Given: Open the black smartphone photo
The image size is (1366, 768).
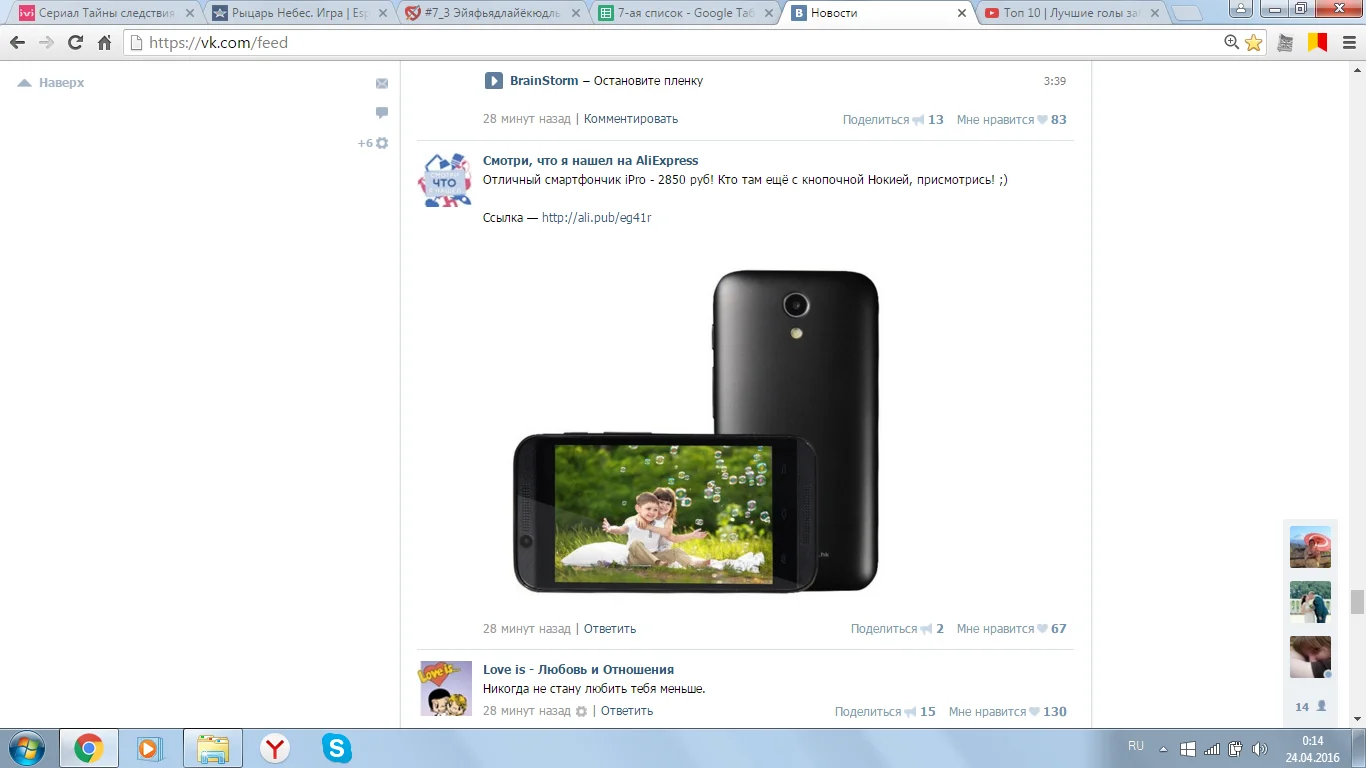Looking at the screenshot, I should pos(696,431).
